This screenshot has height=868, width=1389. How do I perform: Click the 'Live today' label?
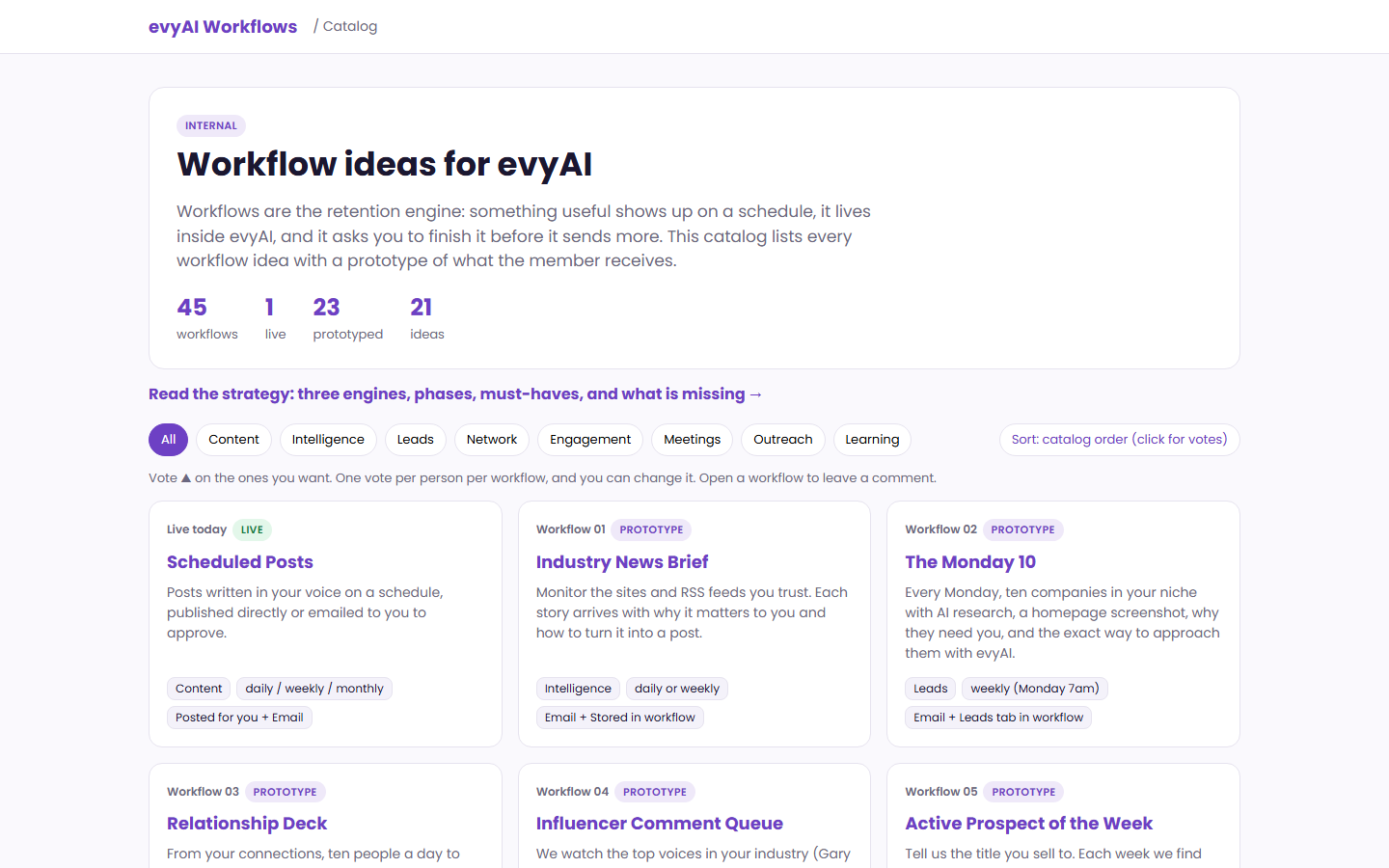tap(197, 529)
